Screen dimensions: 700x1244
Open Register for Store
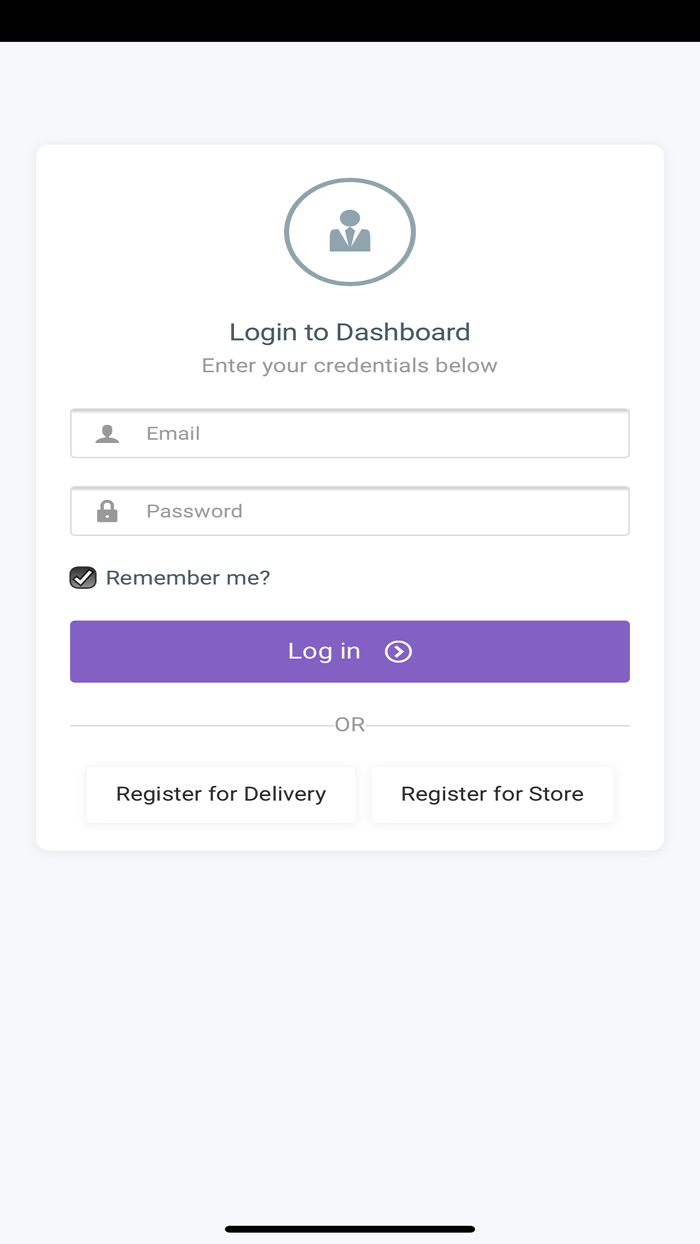(492, 795)
